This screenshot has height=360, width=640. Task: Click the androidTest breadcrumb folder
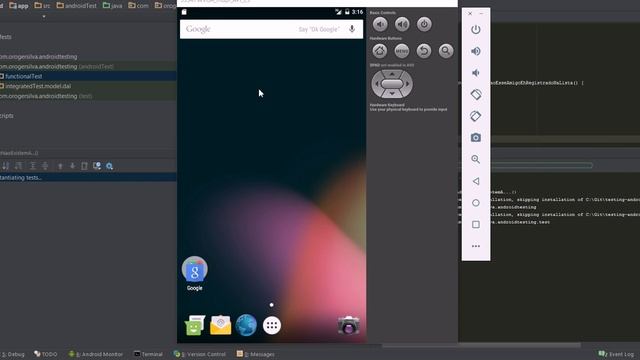tap(77, 6)
